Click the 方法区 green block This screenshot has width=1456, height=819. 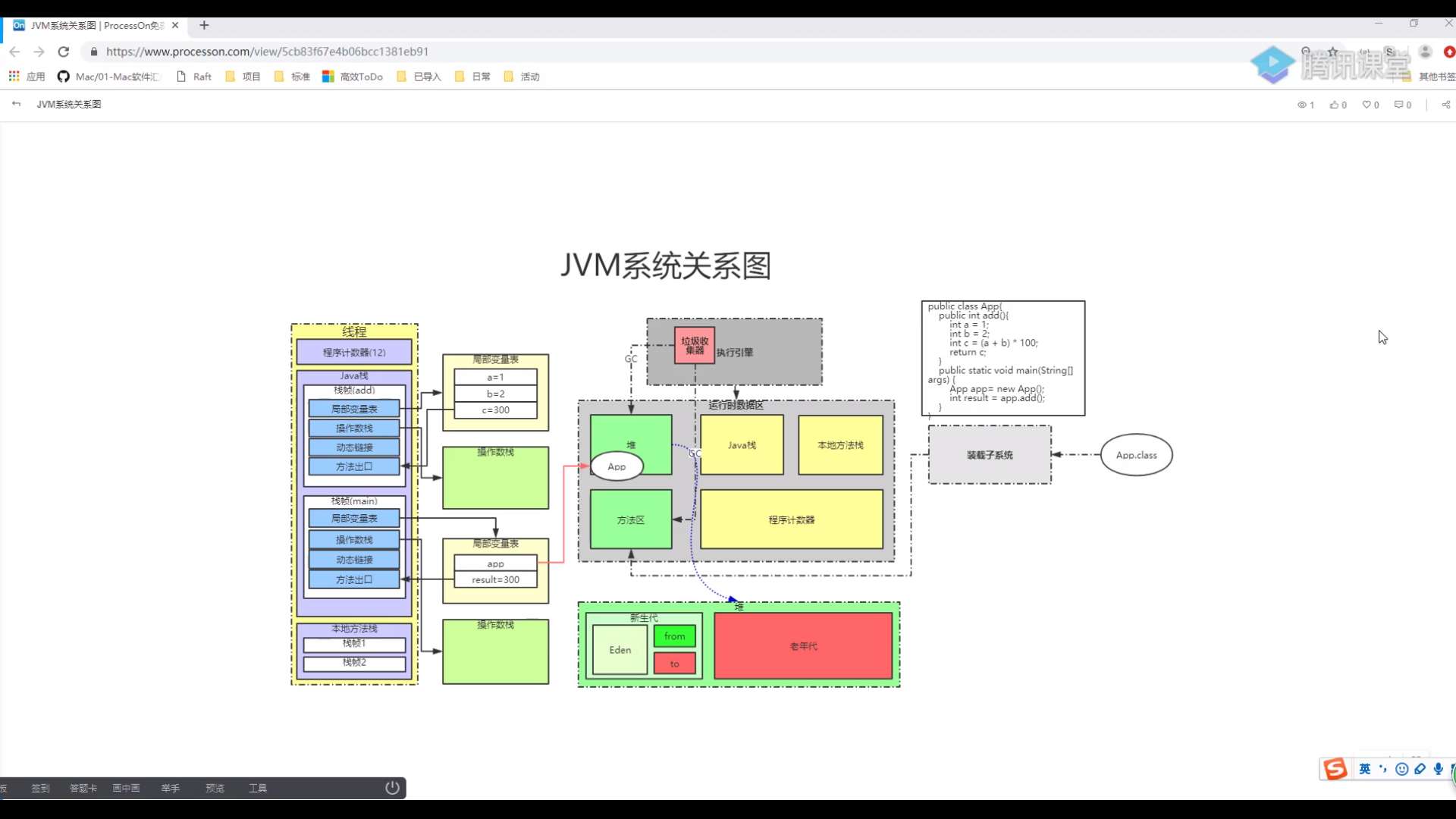631,519
